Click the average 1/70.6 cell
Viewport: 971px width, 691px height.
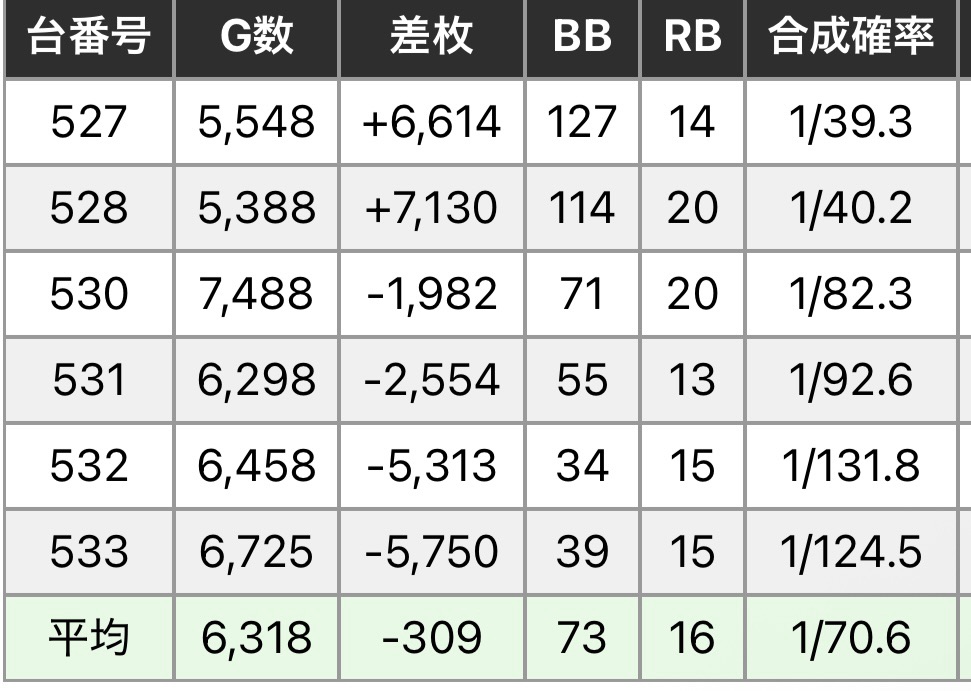pyautogui.click(x=851, y=637)
